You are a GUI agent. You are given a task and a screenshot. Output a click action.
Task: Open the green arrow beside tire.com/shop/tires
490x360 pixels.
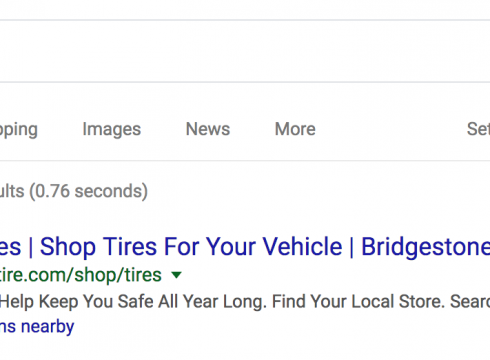tap(176, 275)
